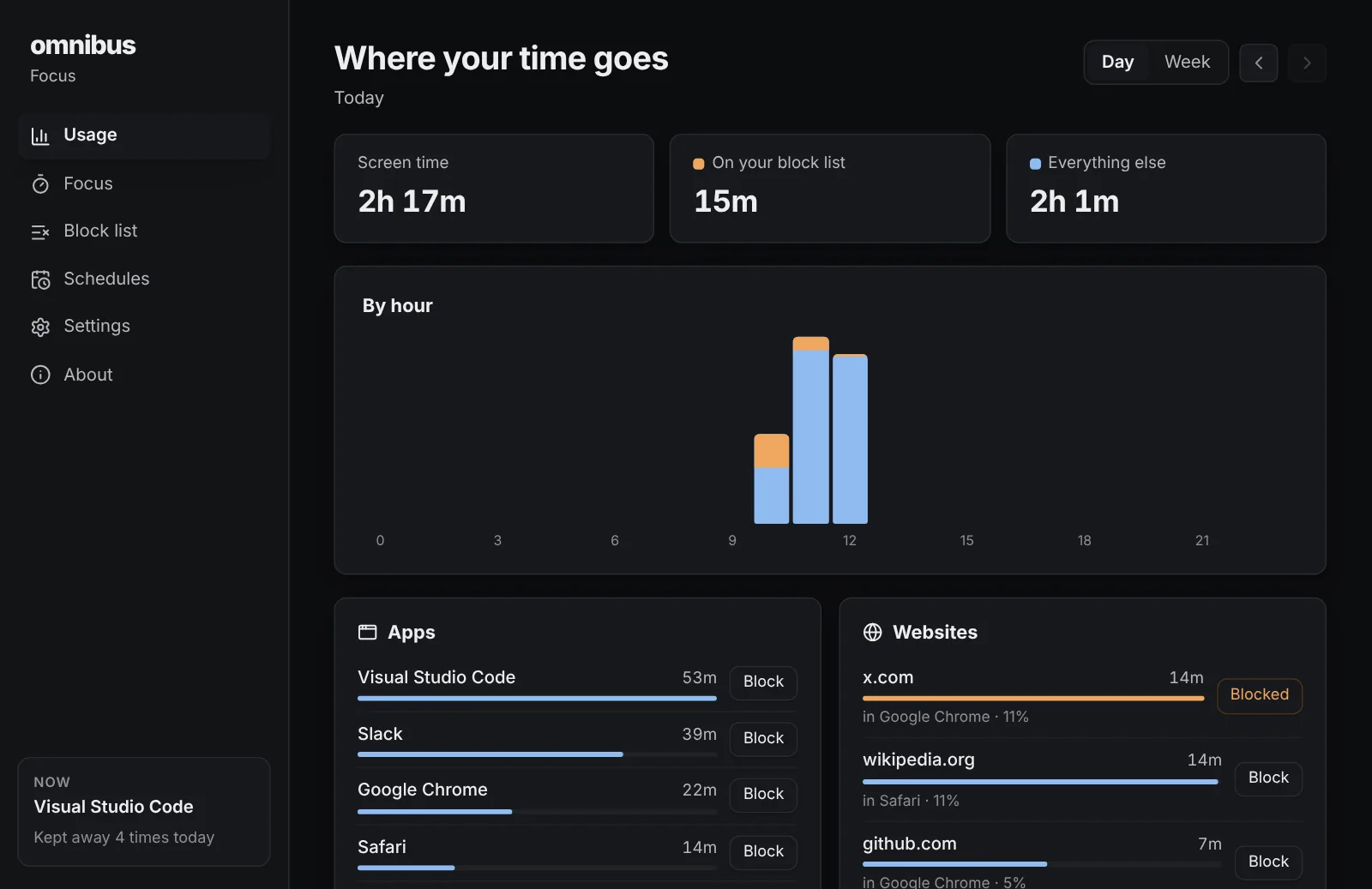Click the By hour chart heading
The image size is (1372, 889).
pyautogui.click(x=397, y=306)
